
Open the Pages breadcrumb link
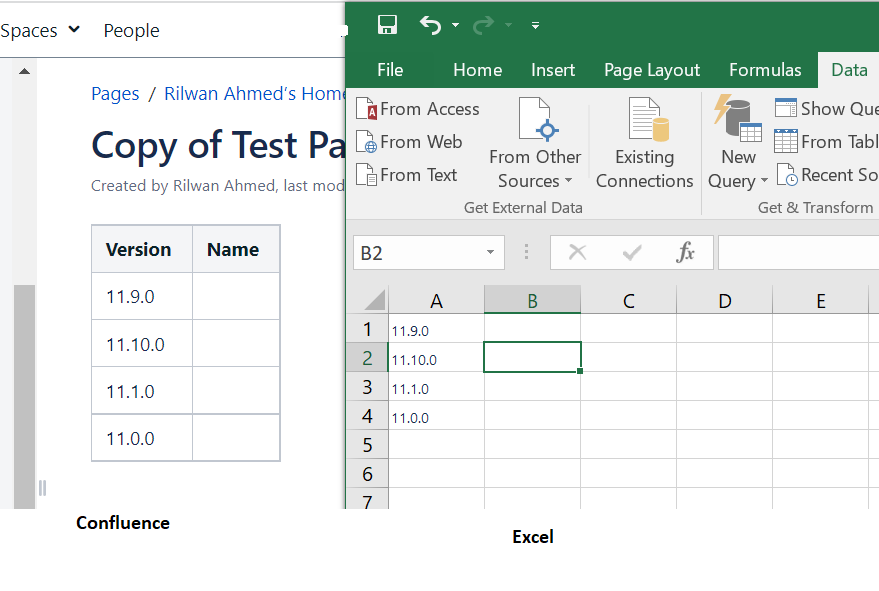115,93
